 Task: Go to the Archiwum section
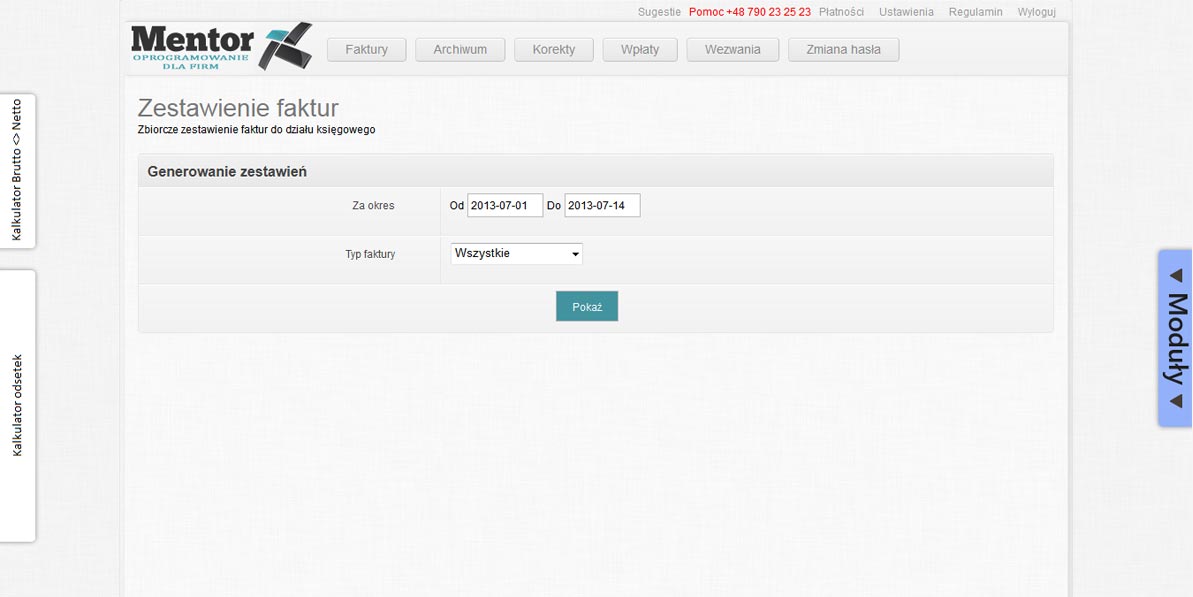pyautogui.click(x=460, y=50)
